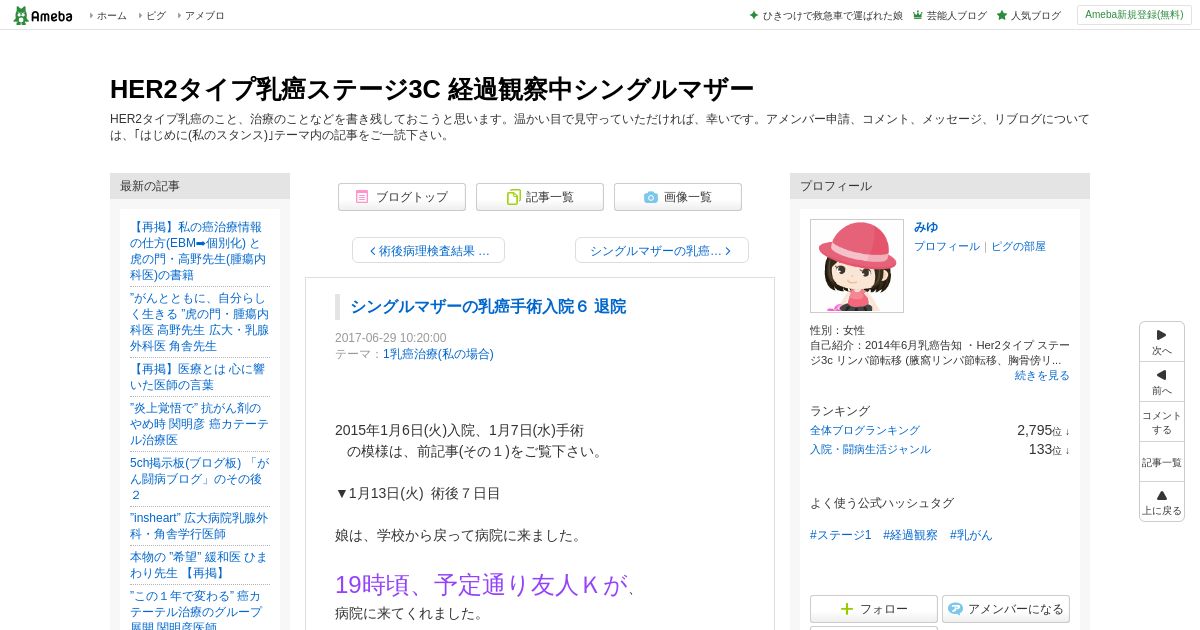The image size is (1200, 630).
Task: Click 記事一覧 in floating side panel
Action: coord(1162,462)
